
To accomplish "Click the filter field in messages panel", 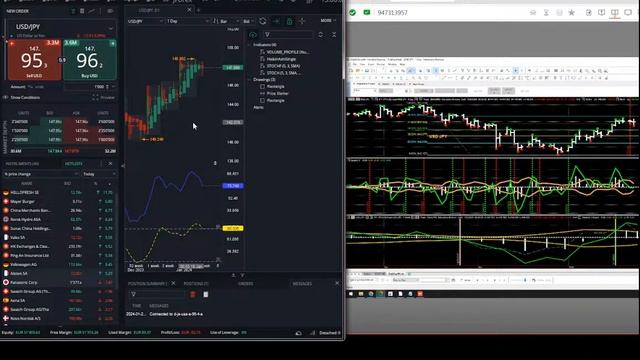I will coord(156,294).
